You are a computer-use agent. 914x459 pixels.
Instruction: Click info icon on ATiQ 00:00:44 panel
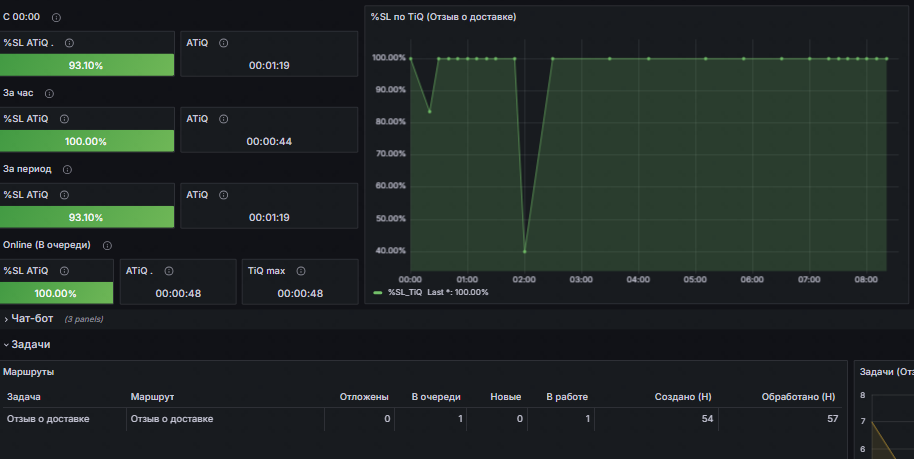pos(223,119)
